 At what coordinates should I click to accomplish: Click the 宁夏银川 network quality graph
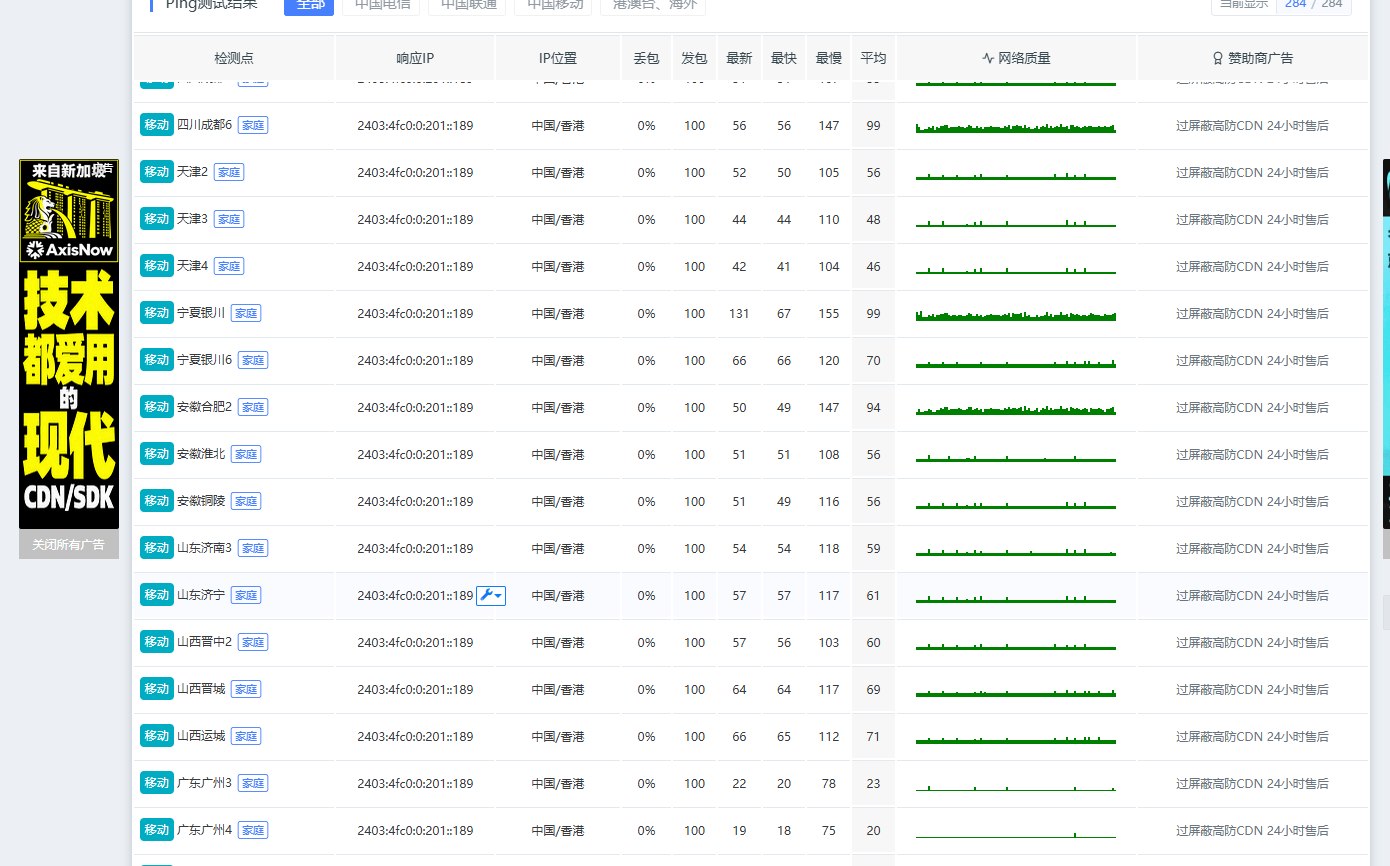tap(1016, 315)
